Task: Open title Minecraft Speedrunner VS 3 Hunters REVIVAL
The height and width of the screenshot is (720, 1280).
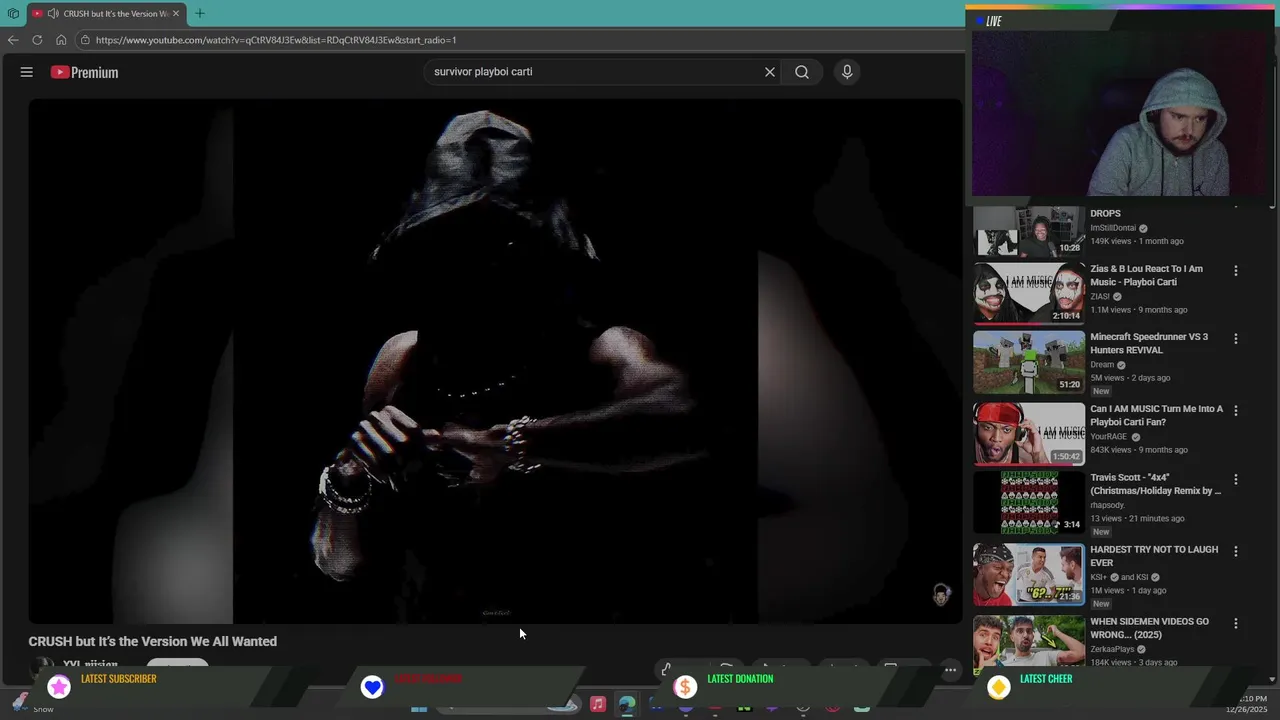Action: (1149, 343)
